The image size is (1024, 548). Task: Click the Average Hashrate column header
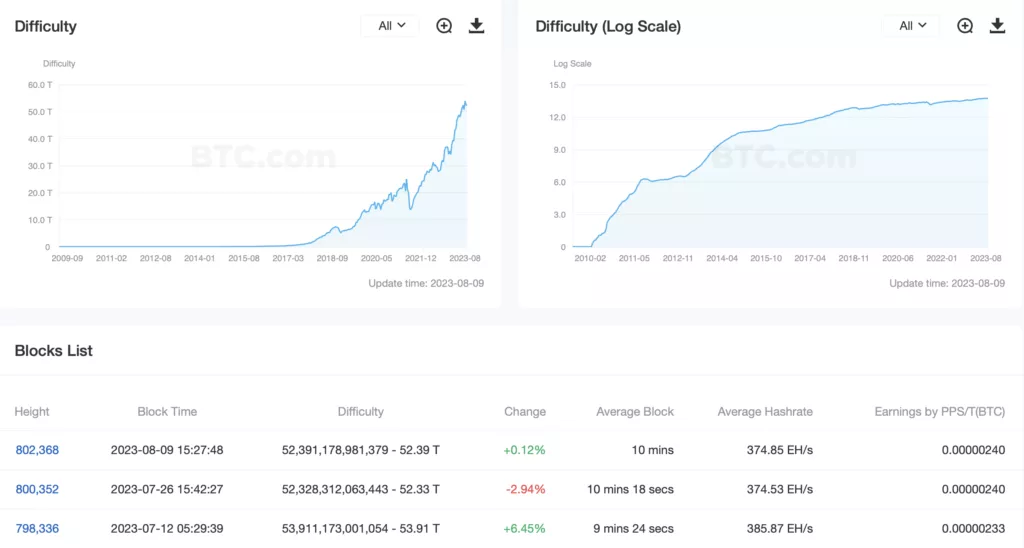(765, 411)
